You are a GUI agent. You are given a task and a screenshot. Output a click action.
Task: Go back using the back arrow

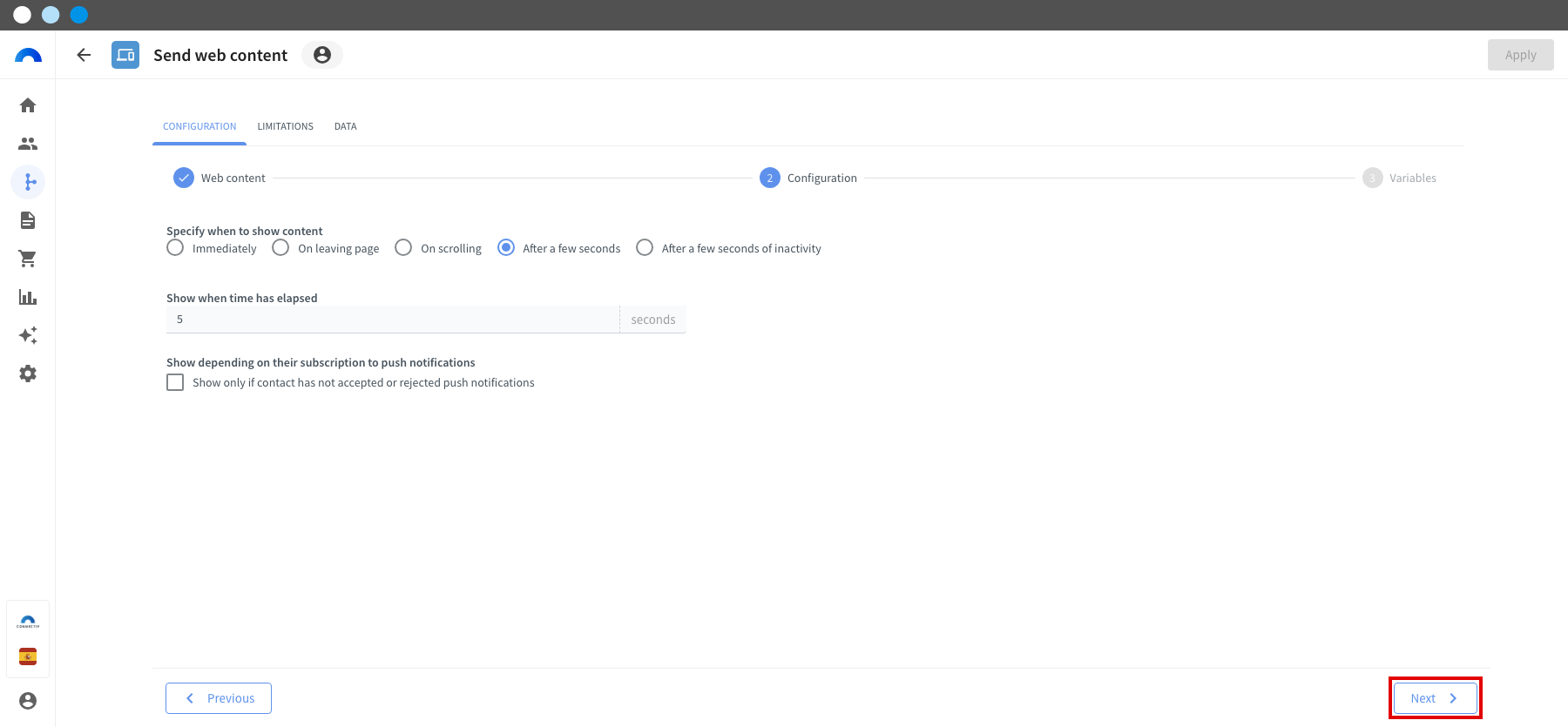84,55
